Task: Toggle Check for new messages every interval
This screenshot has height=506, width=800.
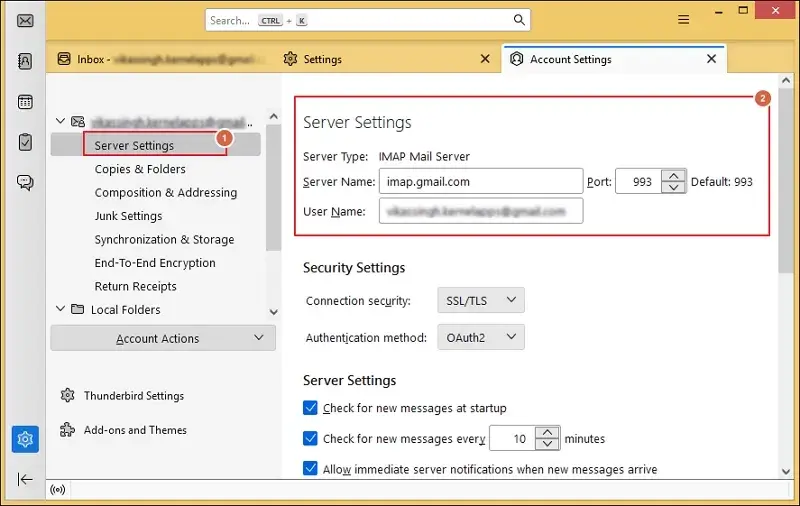Action: [x=310, y=438]
